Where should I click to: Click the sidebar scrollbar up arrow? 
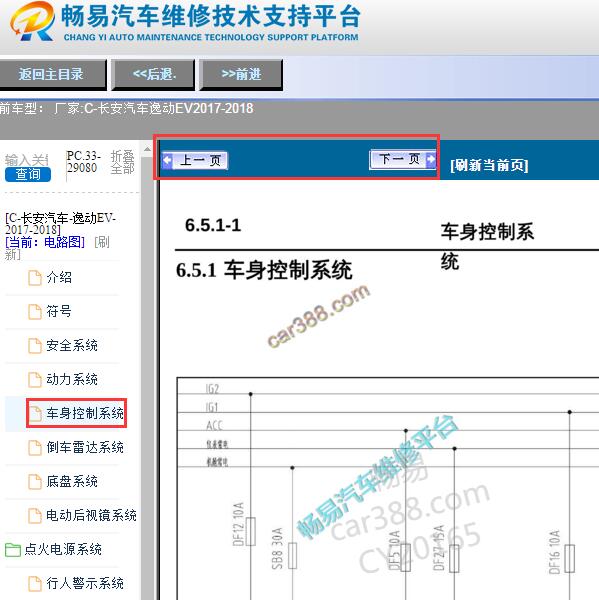click(x=147, y=150)
